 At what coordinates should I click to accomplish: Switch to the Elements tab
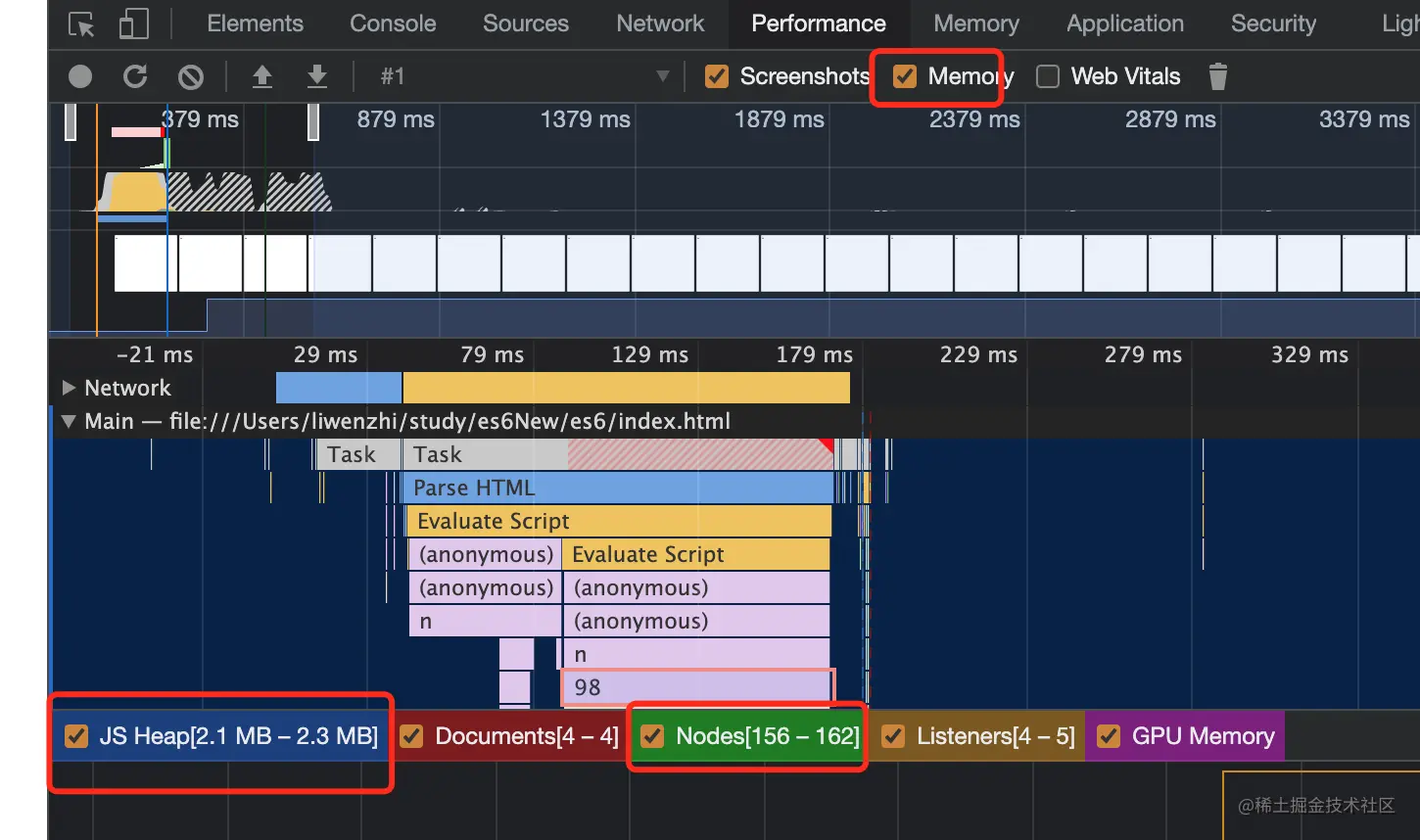point(255,23)
